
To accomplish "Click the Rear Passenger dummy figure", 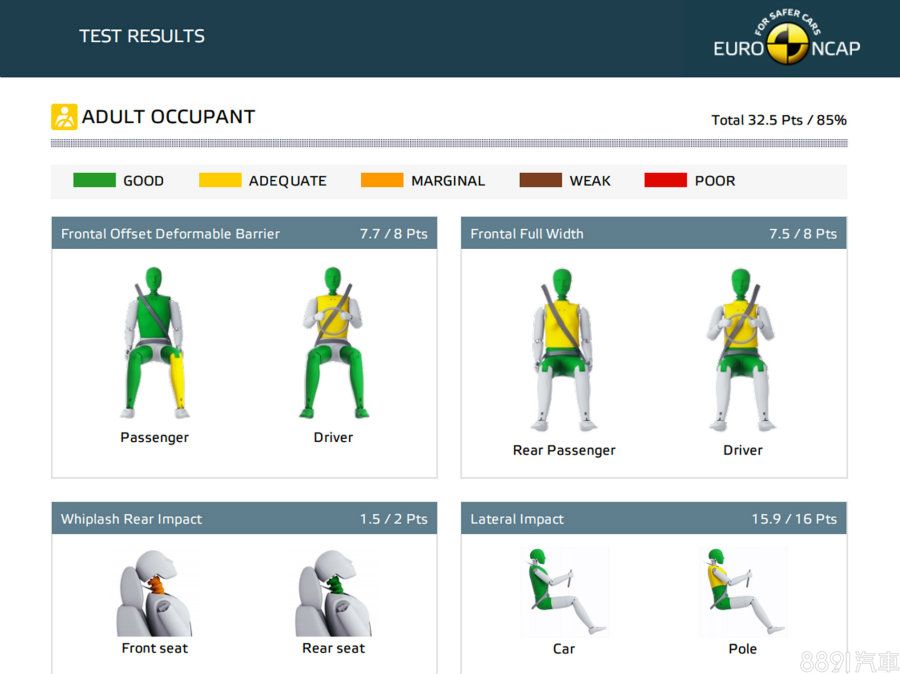I will (x=563, y=350).
